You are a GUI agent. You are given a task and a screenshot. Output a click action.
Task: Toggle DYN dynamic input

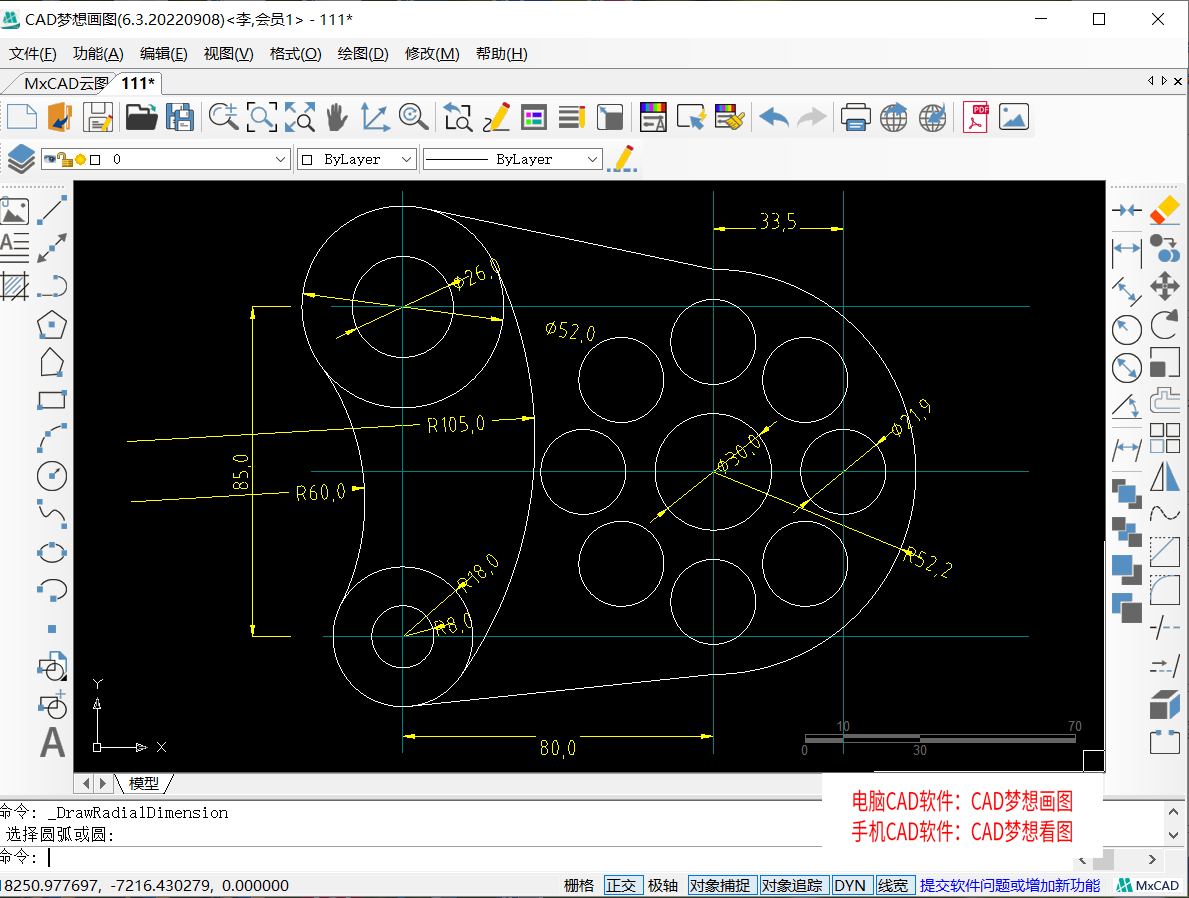click(850, 885)
